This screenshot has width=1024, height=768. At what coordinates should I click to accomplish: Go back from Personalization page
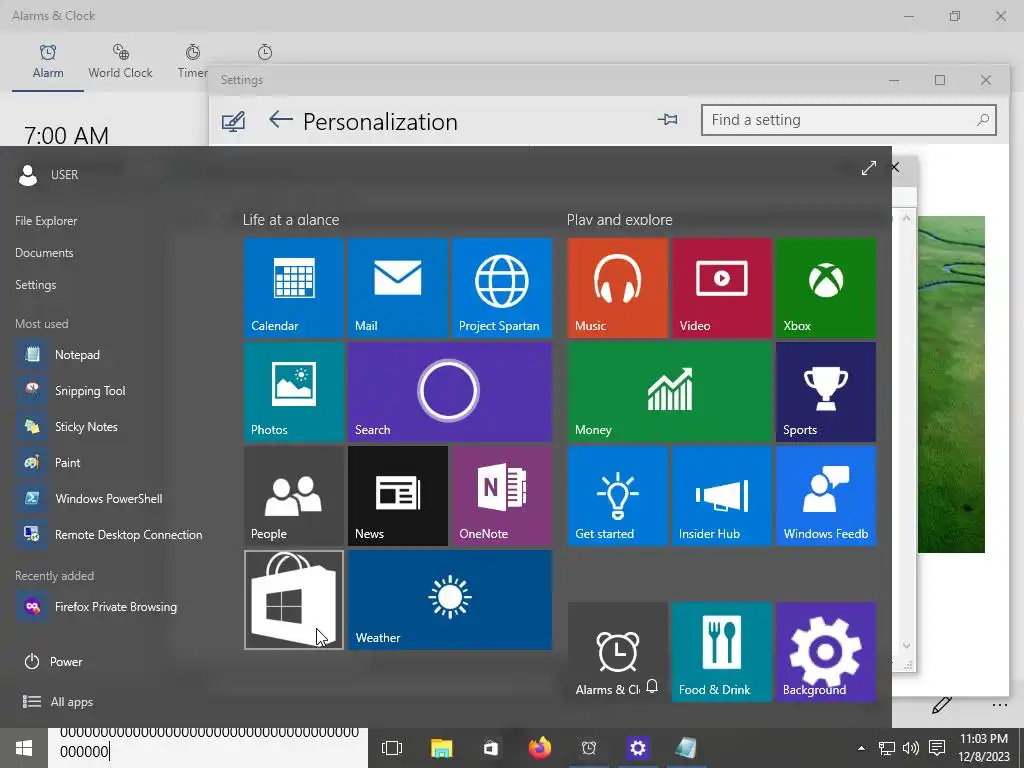(280, 120)
